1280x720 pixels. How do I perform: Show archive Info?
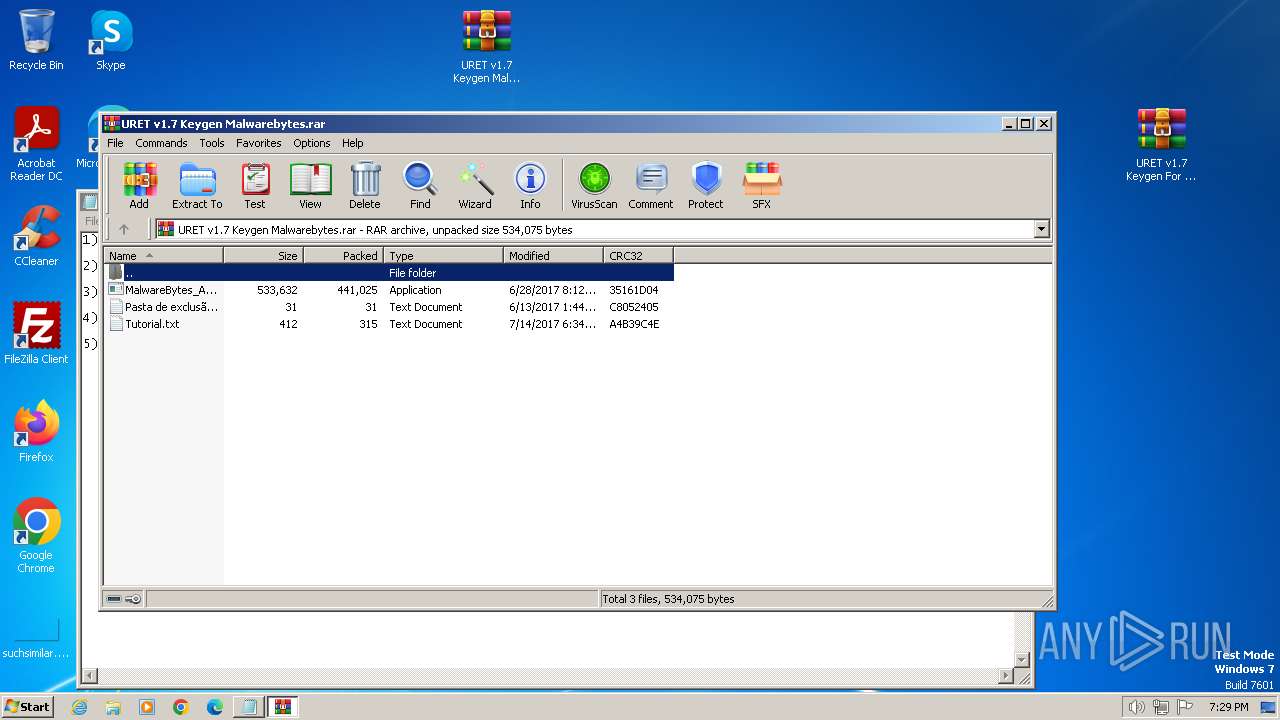[530, 186]
